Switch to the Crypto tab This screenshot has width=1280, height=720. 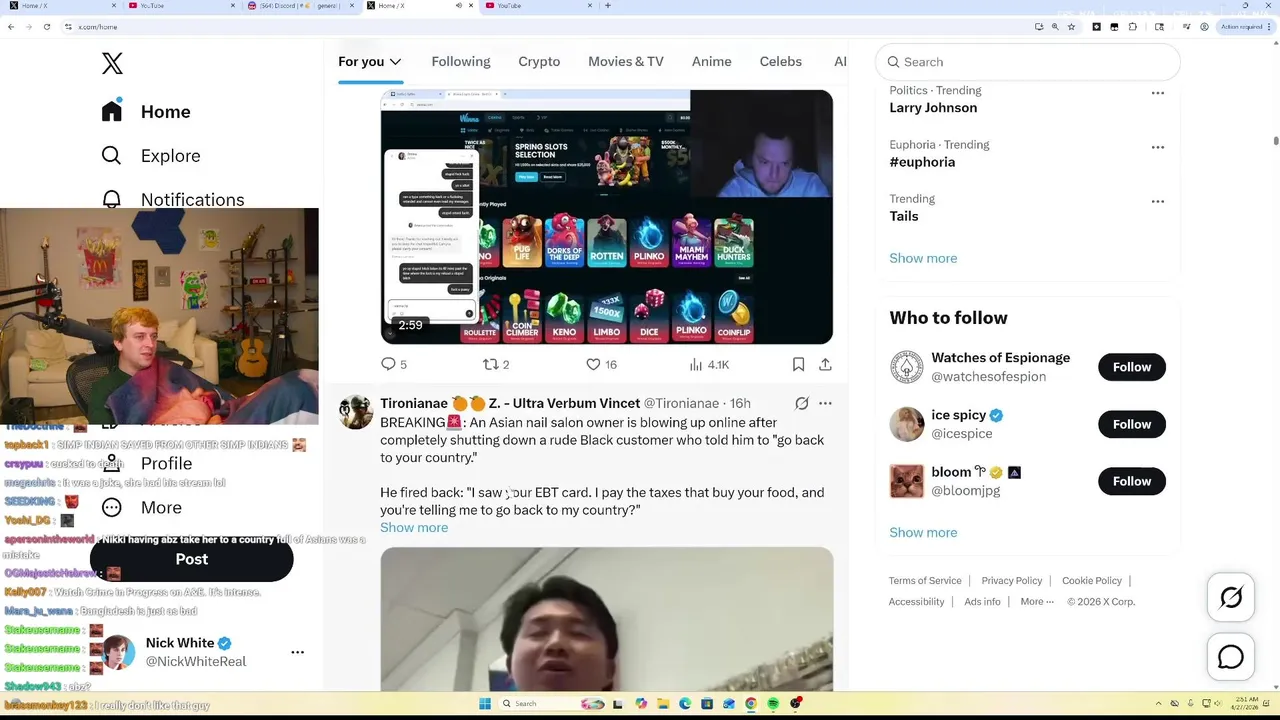pos(539,62)
